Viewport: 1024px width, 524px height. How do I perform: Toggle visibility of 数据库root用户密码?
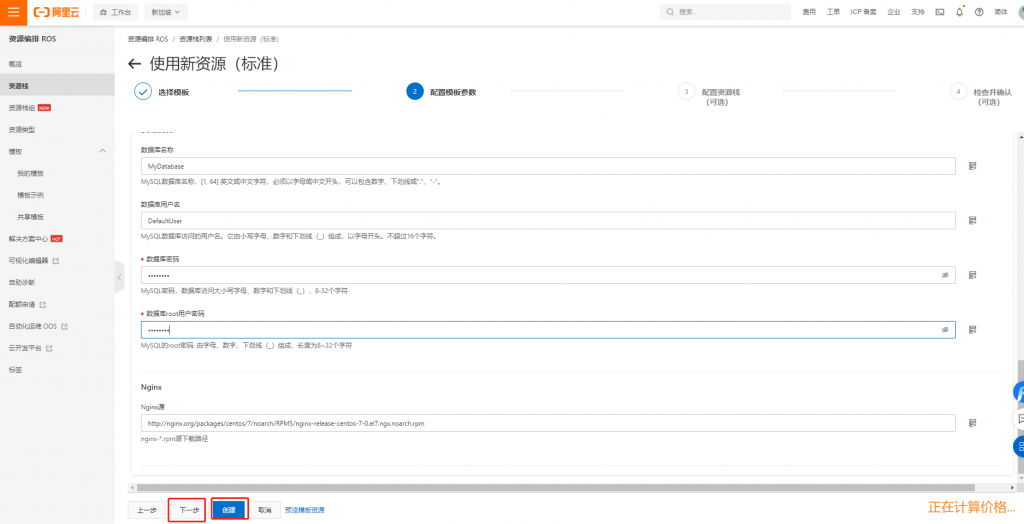point(944,330)
